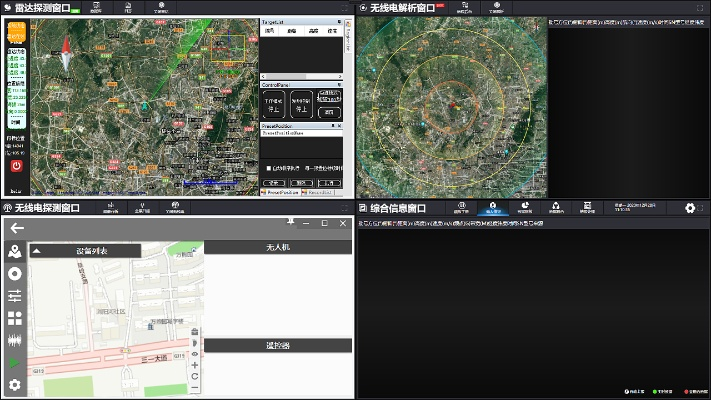Select the map location icon in left sidebar
Screen dimensions: 711x400
click(x=15, y=251)
